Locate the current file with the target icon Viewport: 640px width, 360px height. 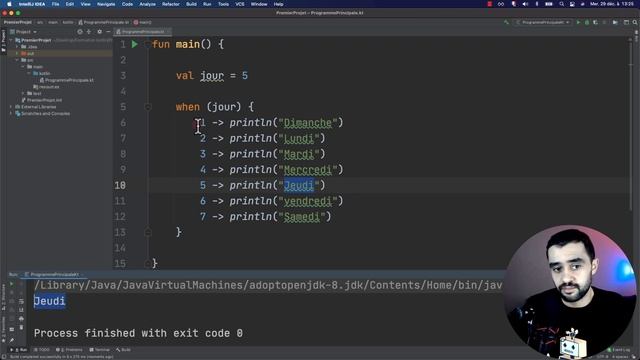pos(80,31)
